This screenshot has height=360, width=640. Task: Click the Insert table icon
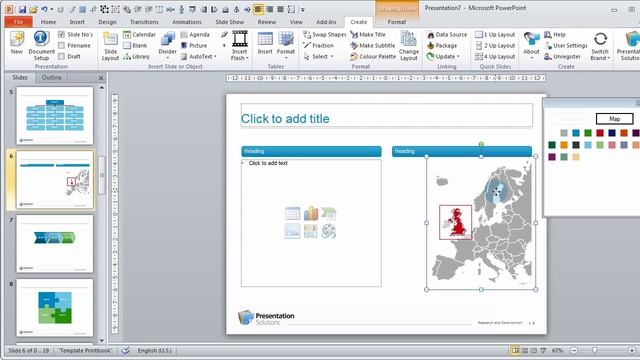point(265,43)
